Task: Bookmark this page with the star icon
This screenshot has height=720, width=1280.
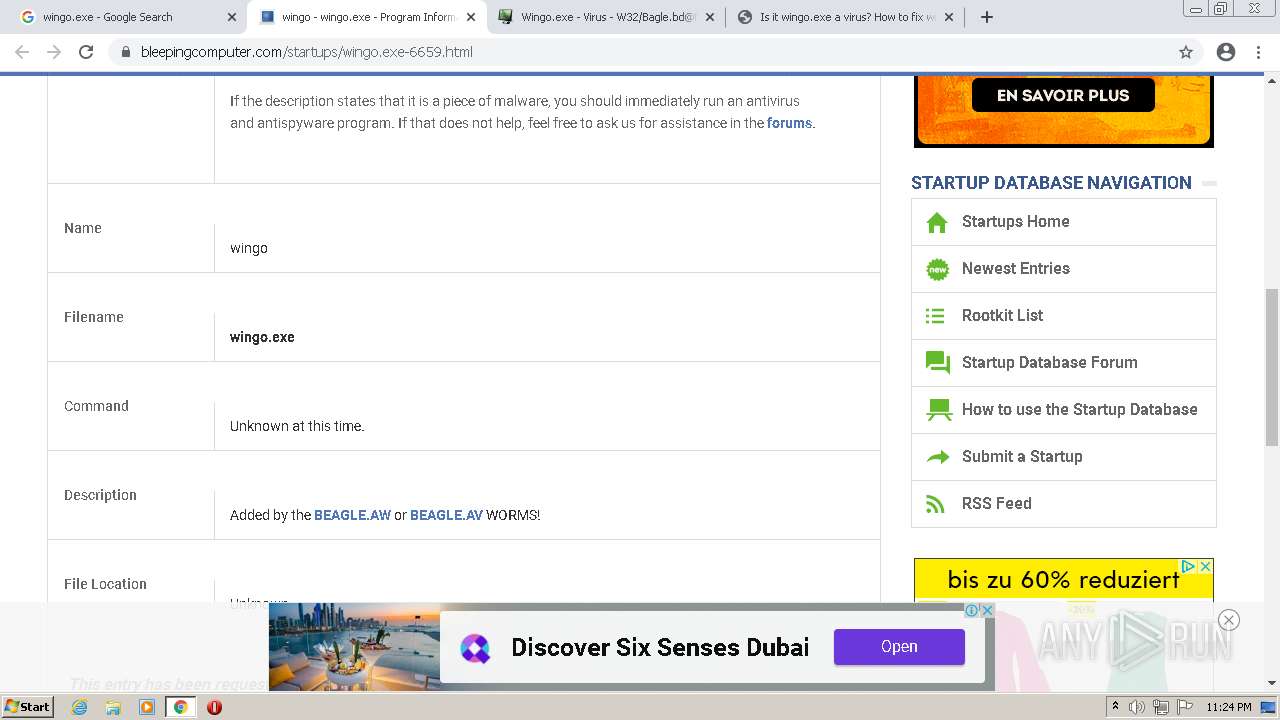Action: (1186, 52)
